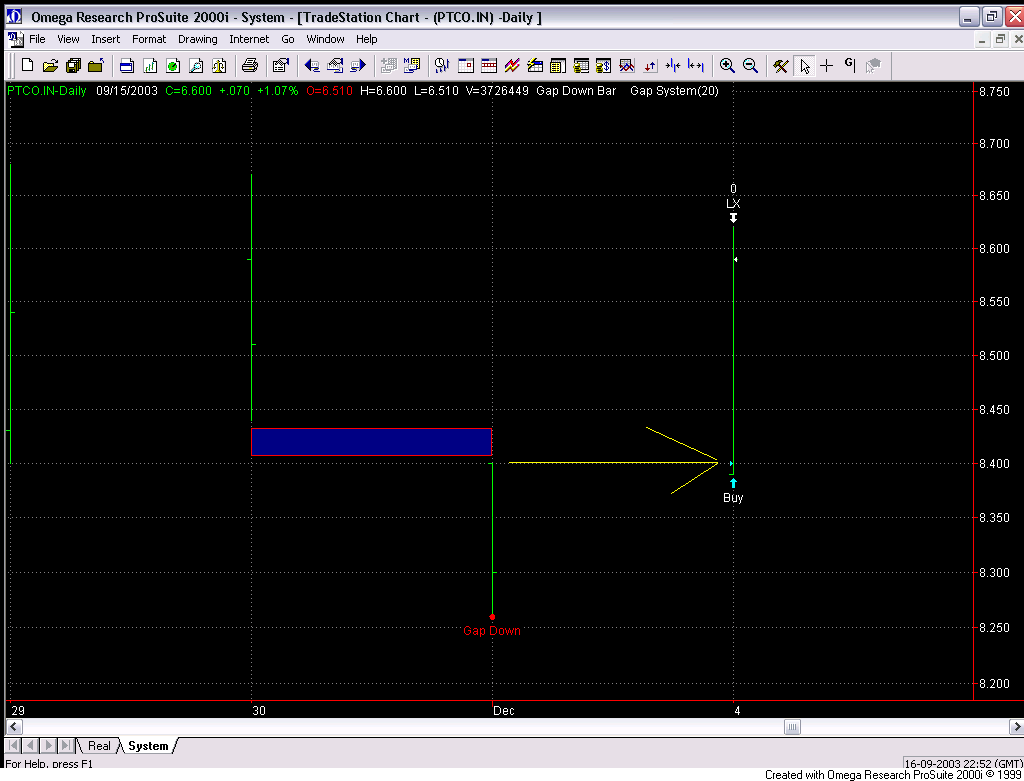Image resolution: width=1024 pixels, height=781 pixels.
Task: Select the System workspace tab
Action: (148, 746)
